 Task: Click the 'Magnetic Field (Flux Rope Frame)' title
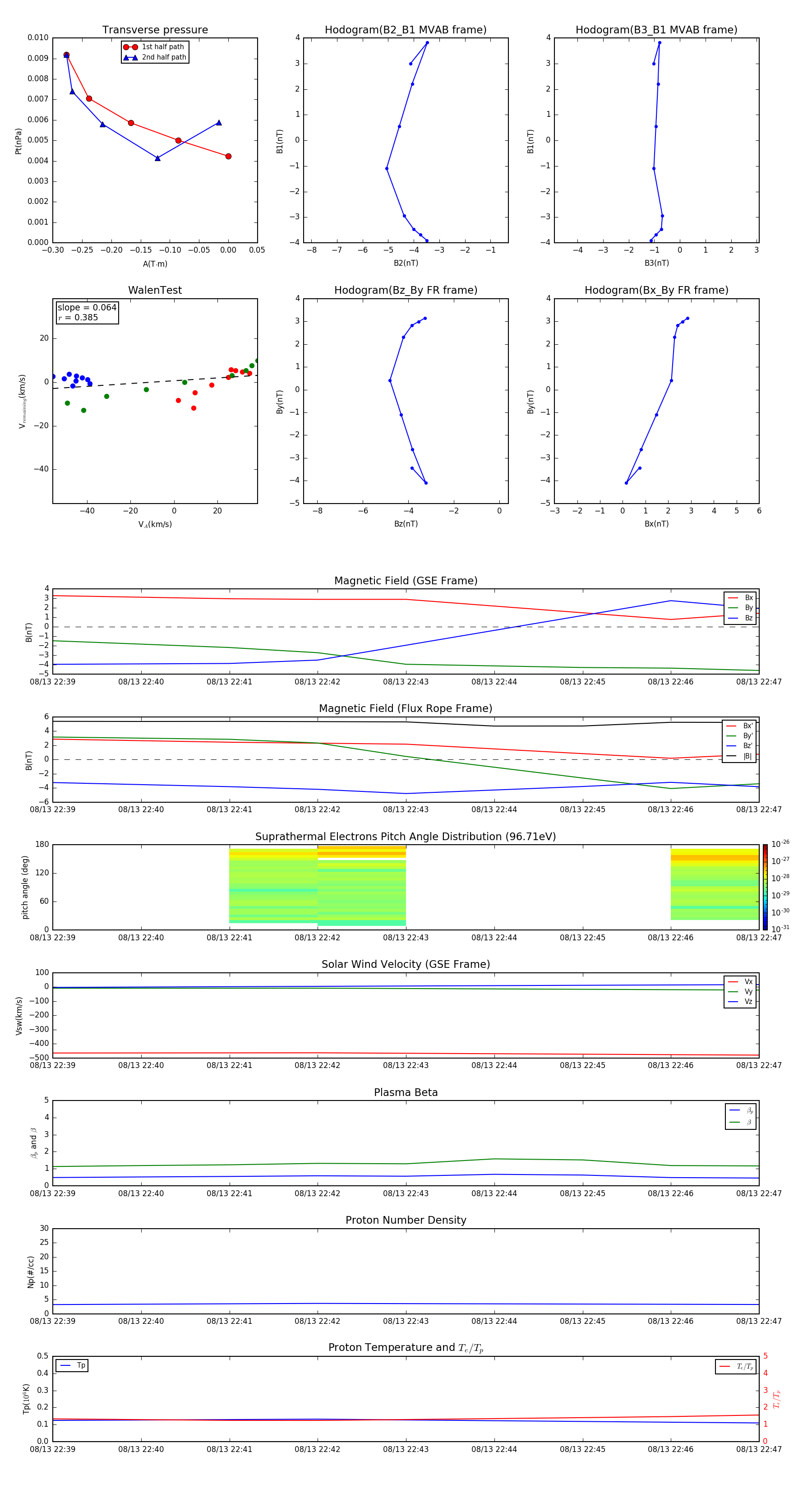pyautogui.click(x=406, y=708)
